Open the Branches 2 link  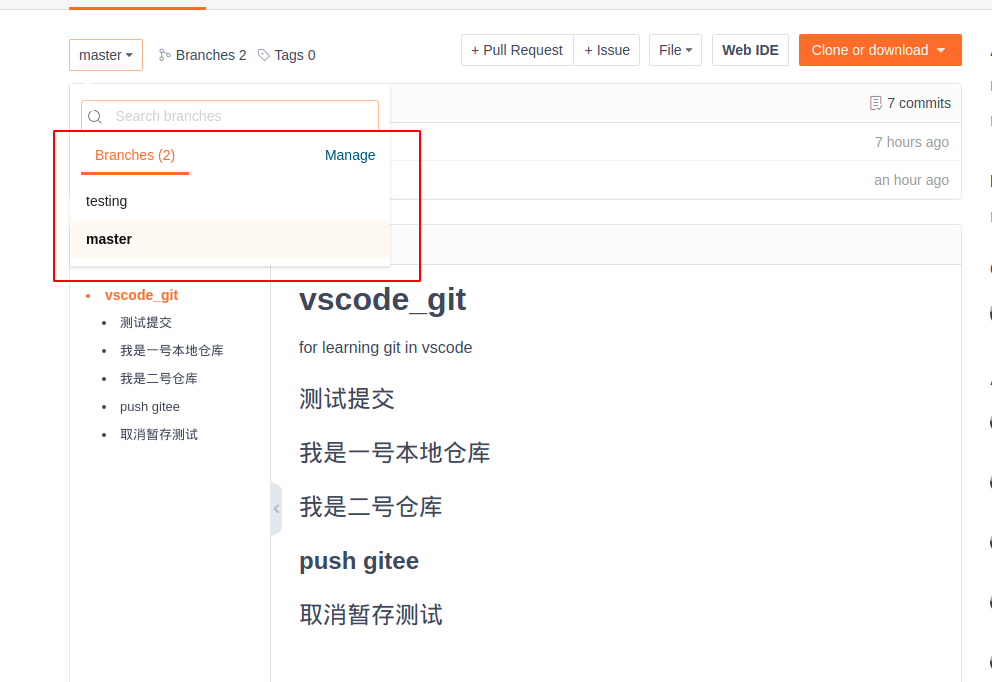click(202, 55)
